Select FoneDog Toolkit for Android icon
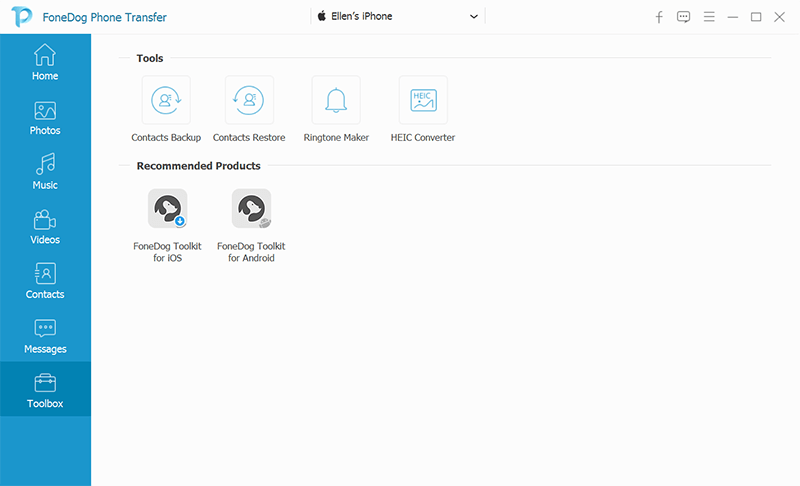The image size is (800, 486). [251, 209]
